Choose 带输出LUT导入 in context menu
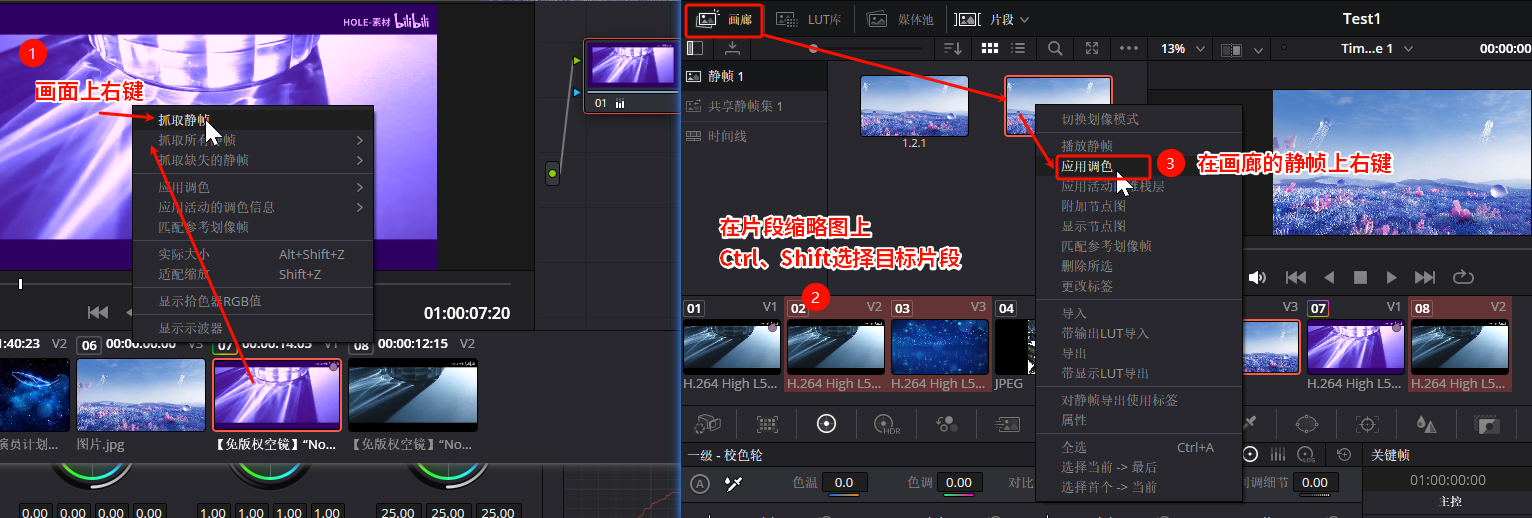Screen dimensions: 1532x518 point(1105,333)
